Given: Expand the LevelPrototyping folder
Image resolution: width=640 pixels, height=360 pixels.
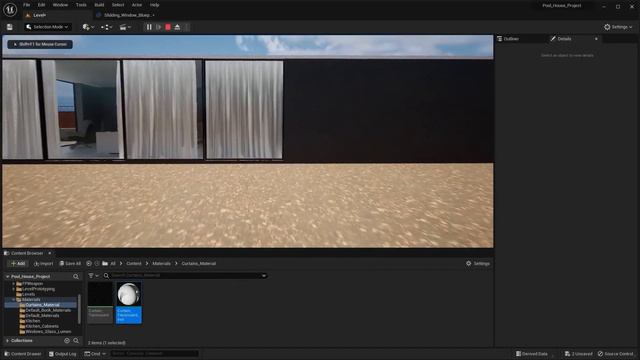Looking at the screenshot, I should pos(13,289).
